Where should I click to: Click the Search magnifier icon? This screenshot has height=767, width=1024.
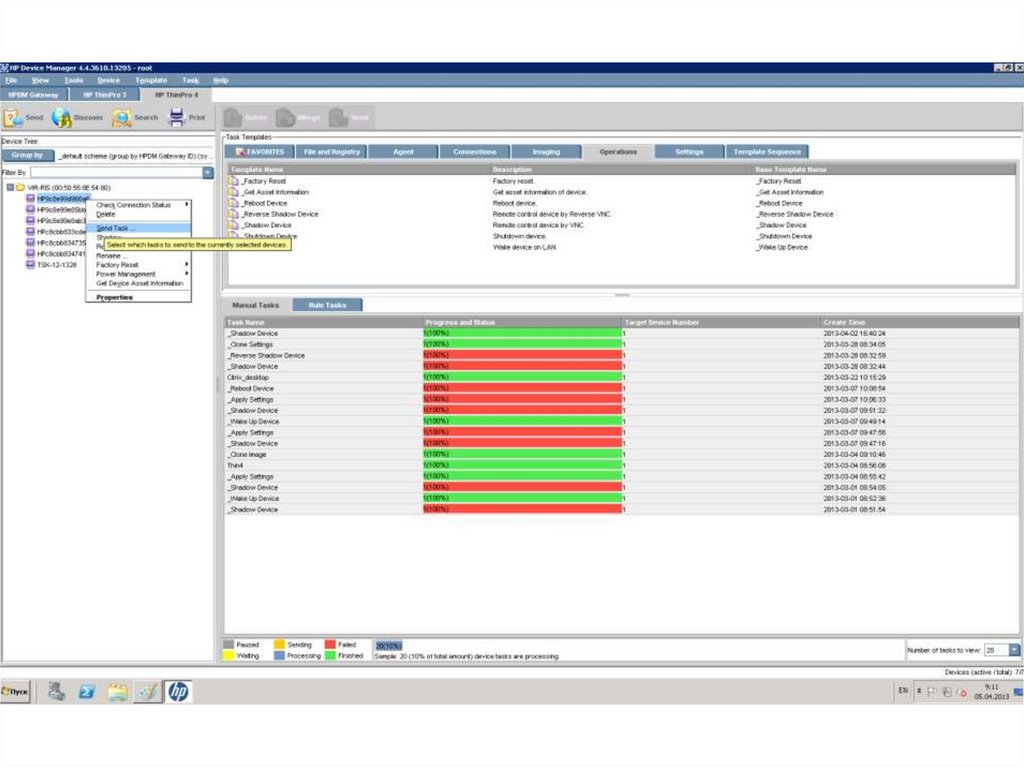pos(121,118)
